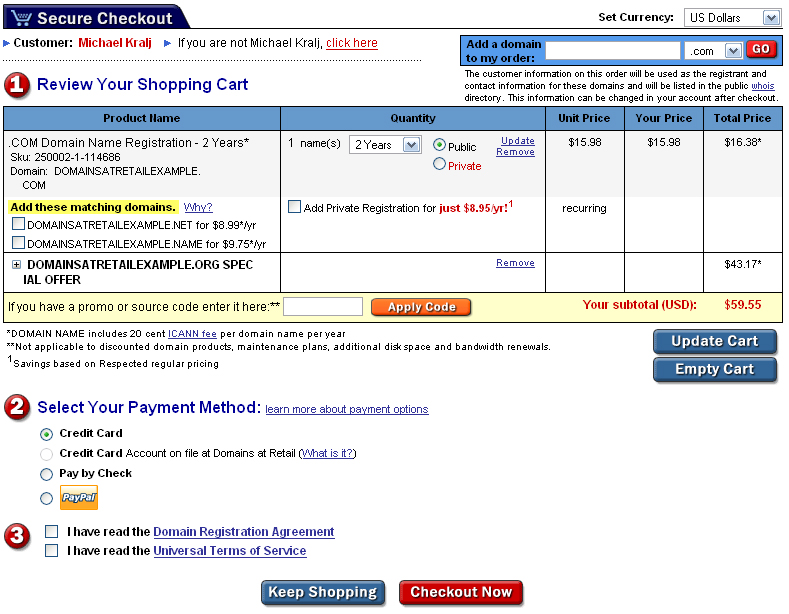Click Remove link for .COM domain row

515,152
